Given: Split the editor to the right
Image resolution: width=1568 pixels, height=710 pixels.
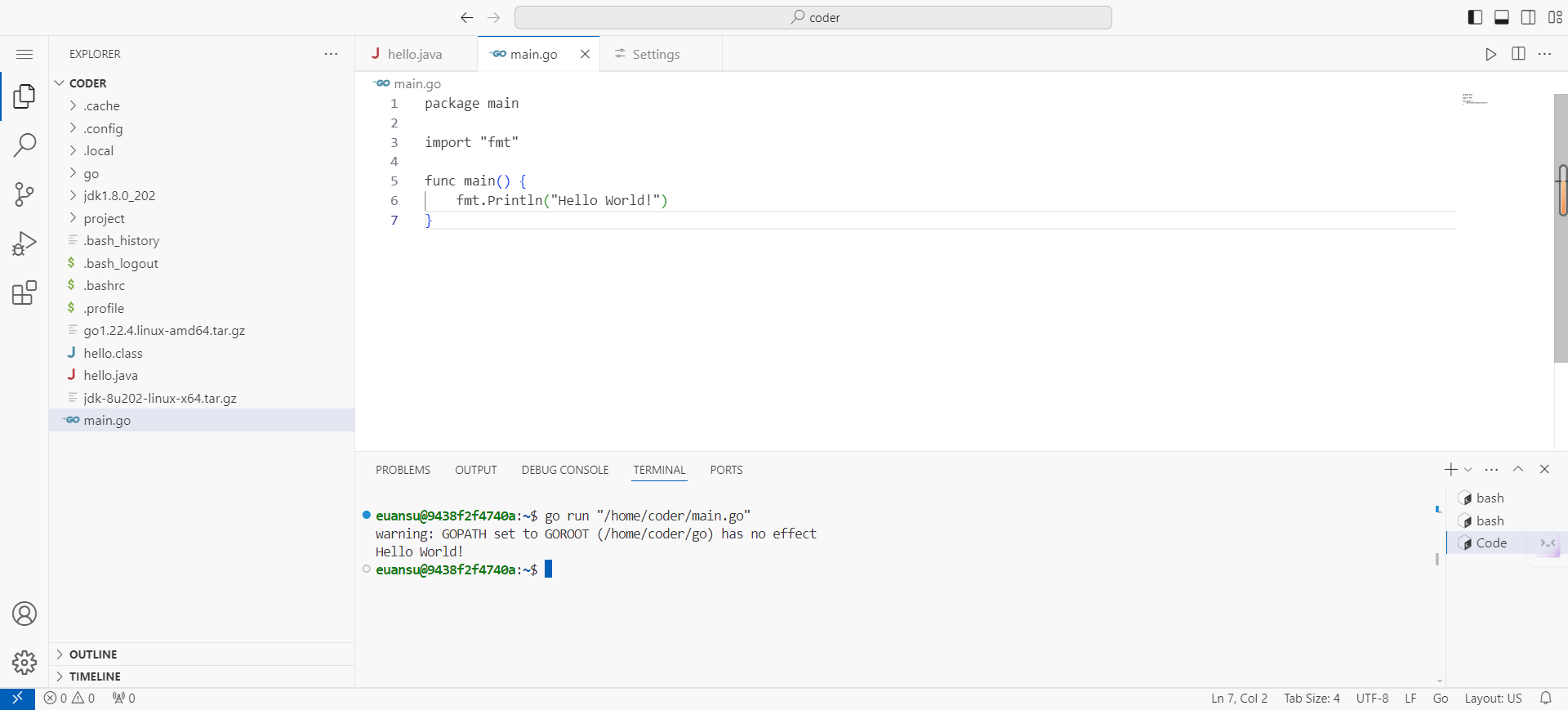Looking at the screenshot, I should (1518, 54).
